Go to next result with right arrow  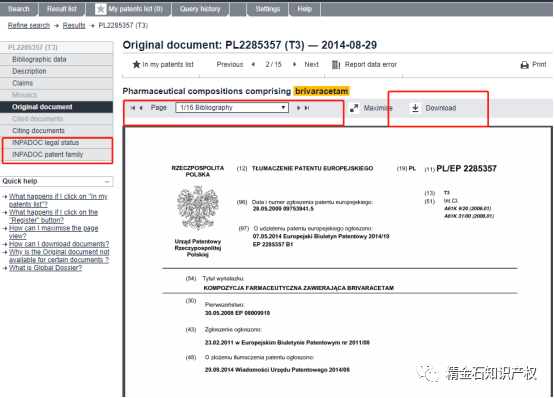point(294,64)
